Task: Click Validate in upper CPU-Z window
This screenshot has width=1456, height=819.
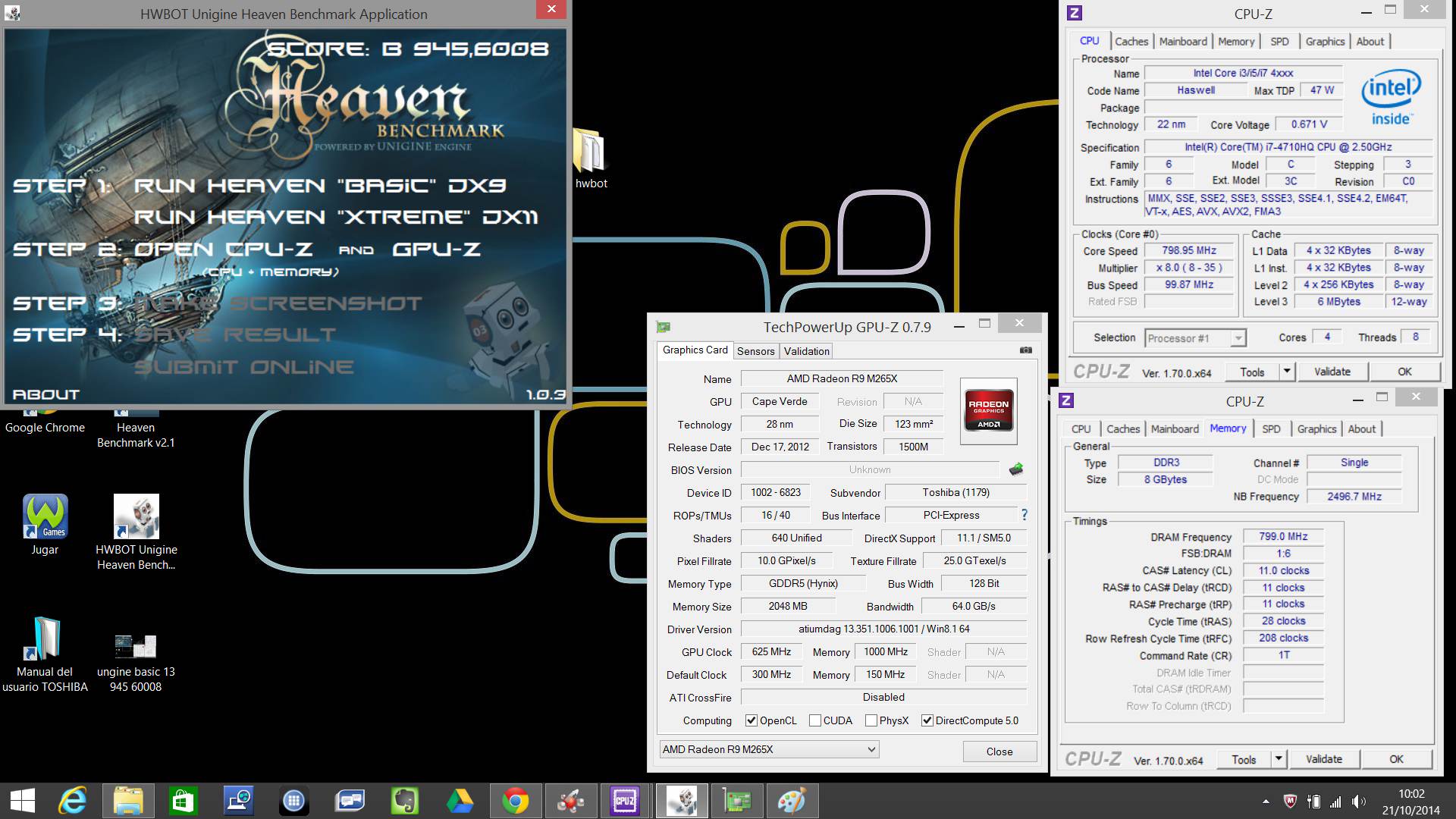Action: [x=1332, y=372]
